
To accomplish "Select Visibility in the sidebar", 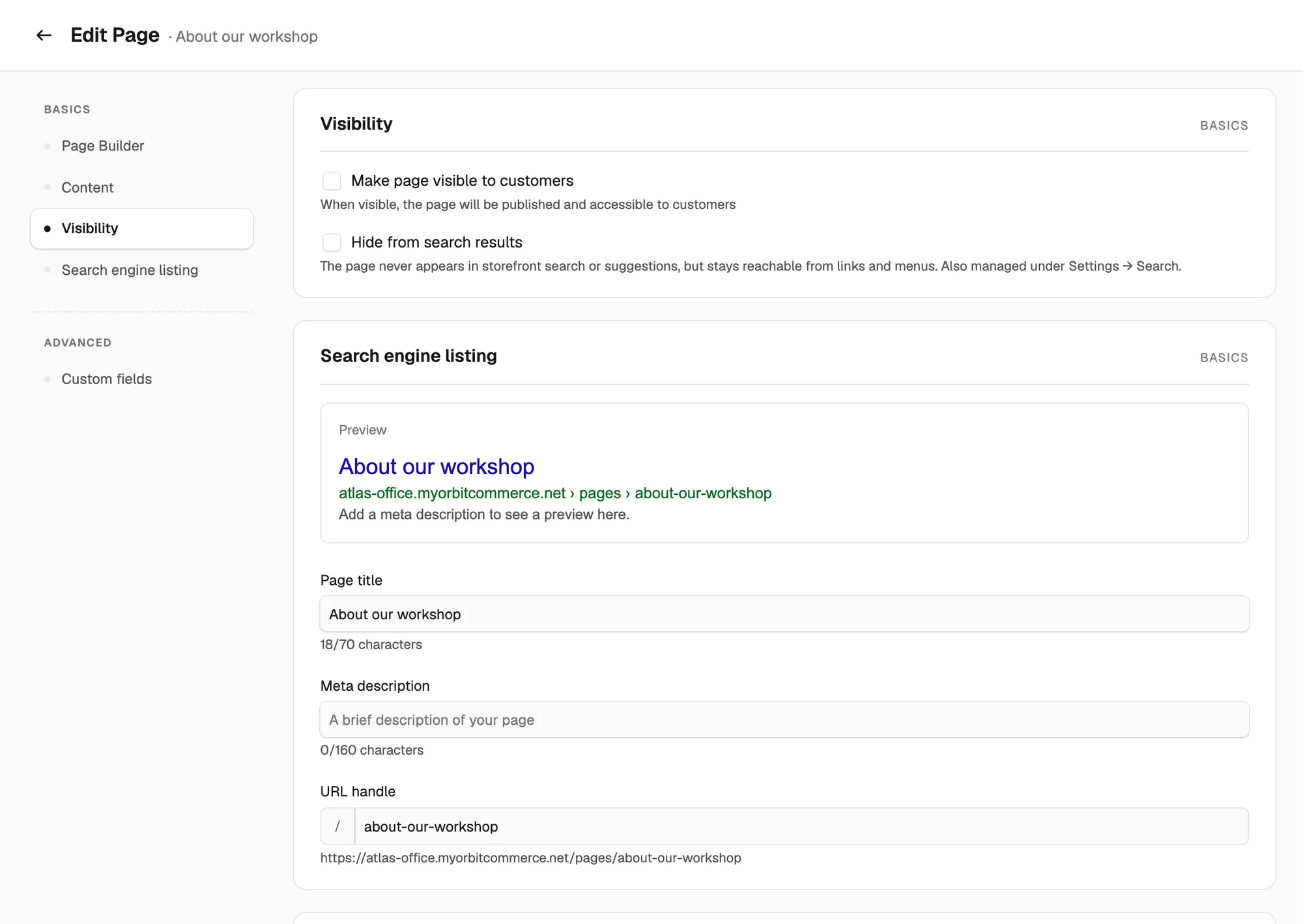I will [142, 229].
